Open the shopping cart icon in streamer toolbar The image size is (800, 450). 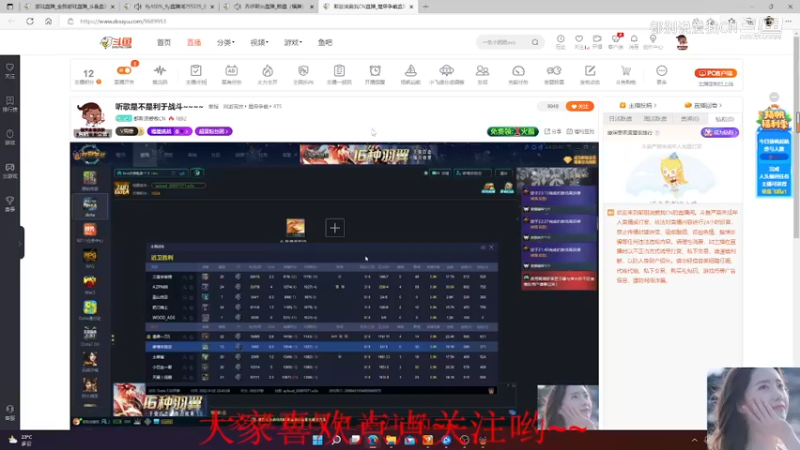626,70
